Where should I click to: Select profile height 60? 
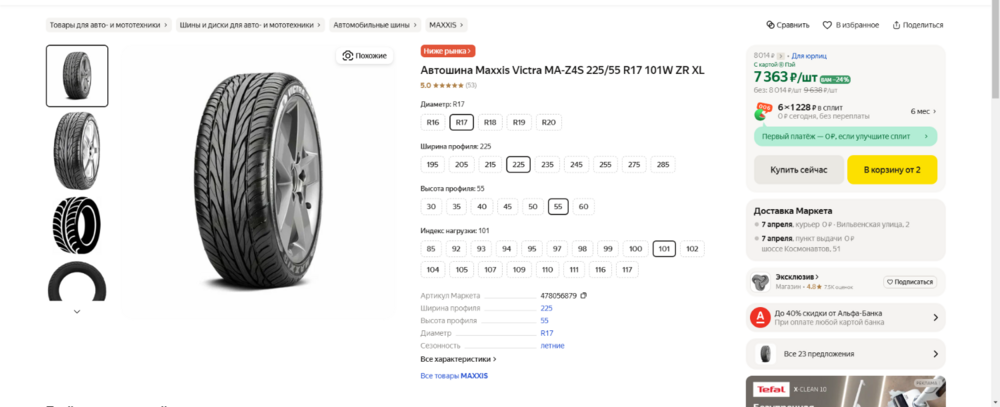584,207
